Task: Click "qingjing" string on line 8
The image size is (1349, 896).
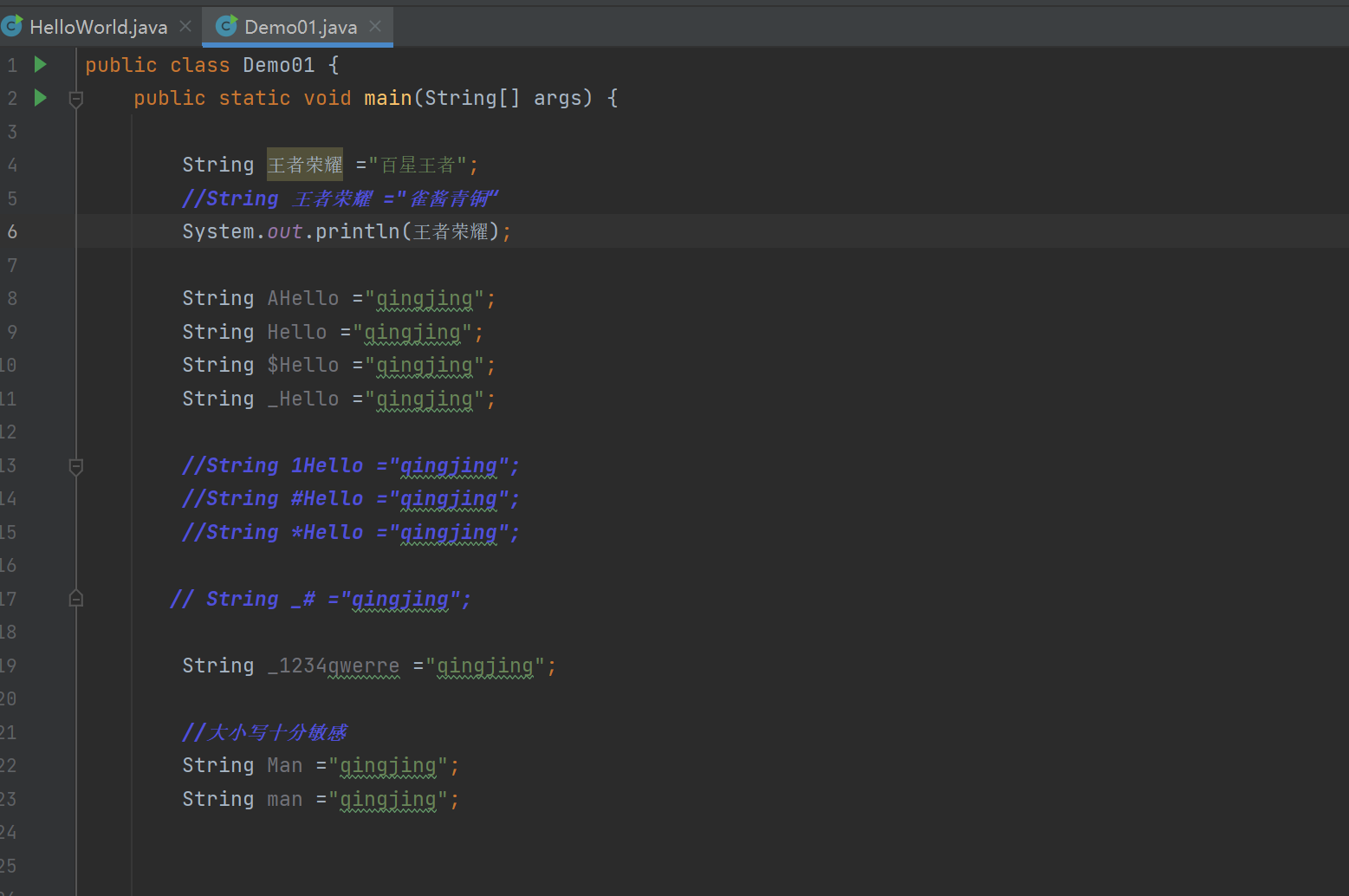Action: click(425, 298)
